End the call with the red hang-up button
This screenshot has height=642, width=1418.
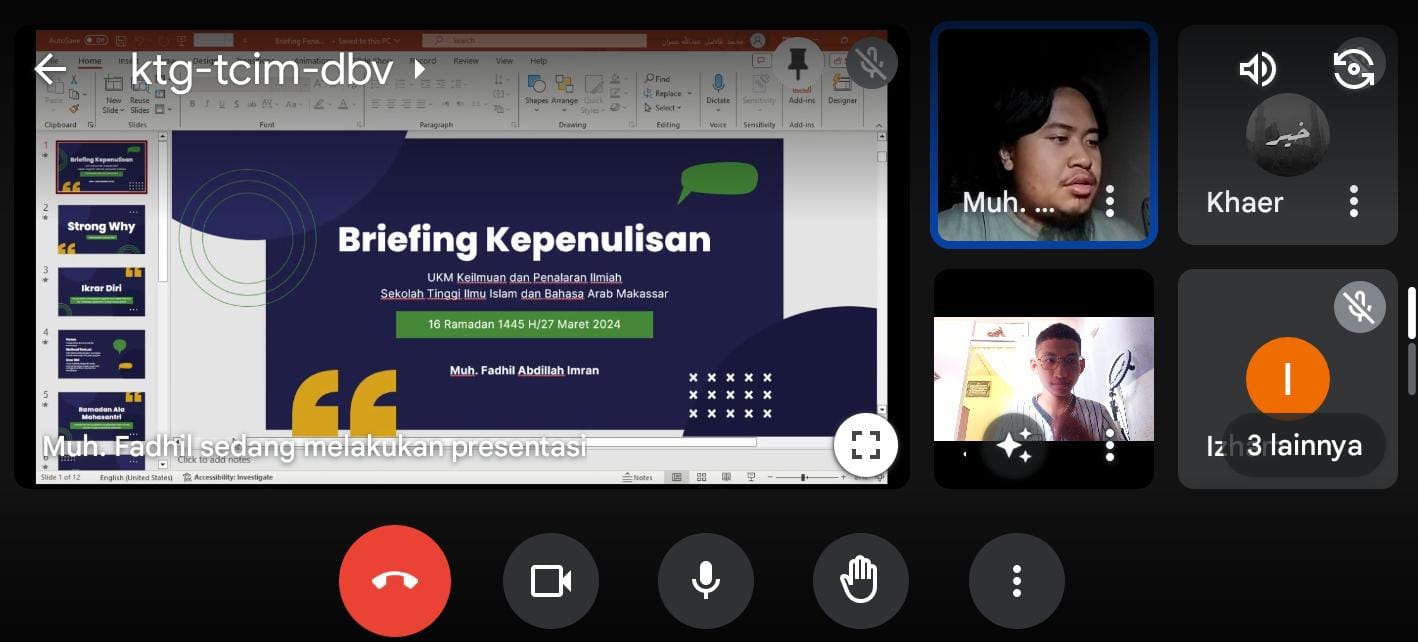coord(395,580)
